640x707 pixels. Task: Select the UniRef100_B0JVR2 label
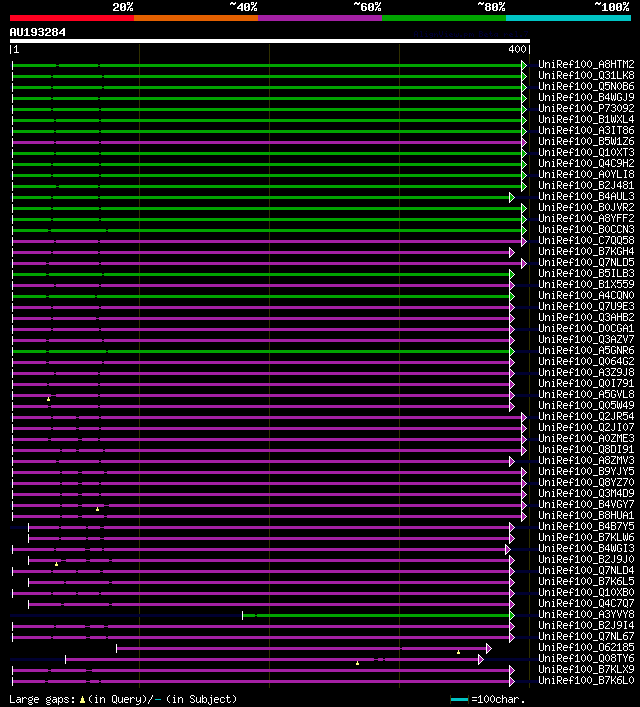586,207
